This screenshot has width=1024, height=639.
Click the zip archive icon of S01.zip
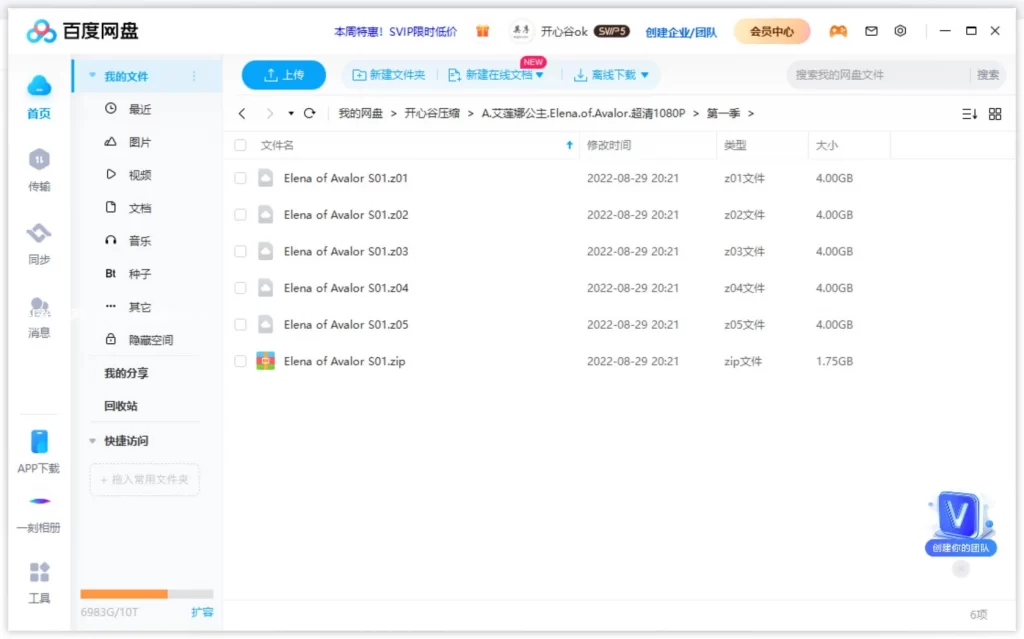coord(265,361)
